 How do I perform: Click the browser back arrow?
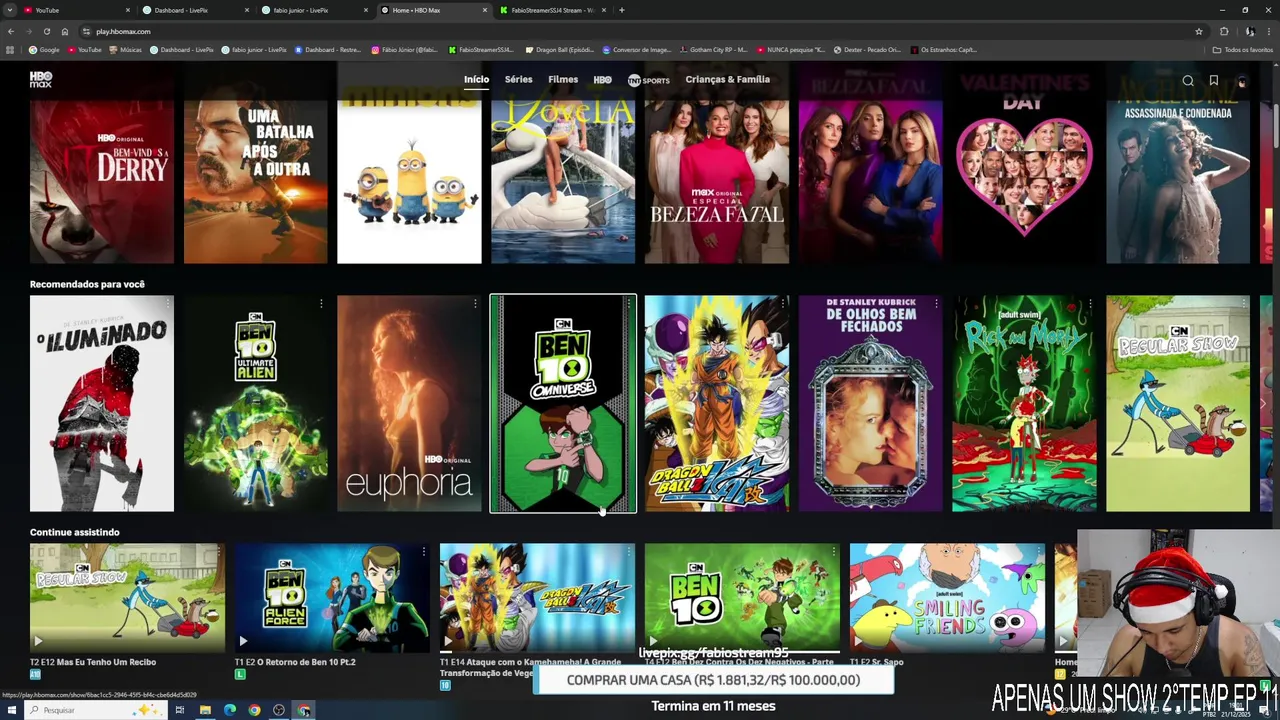tap(11, 31)
